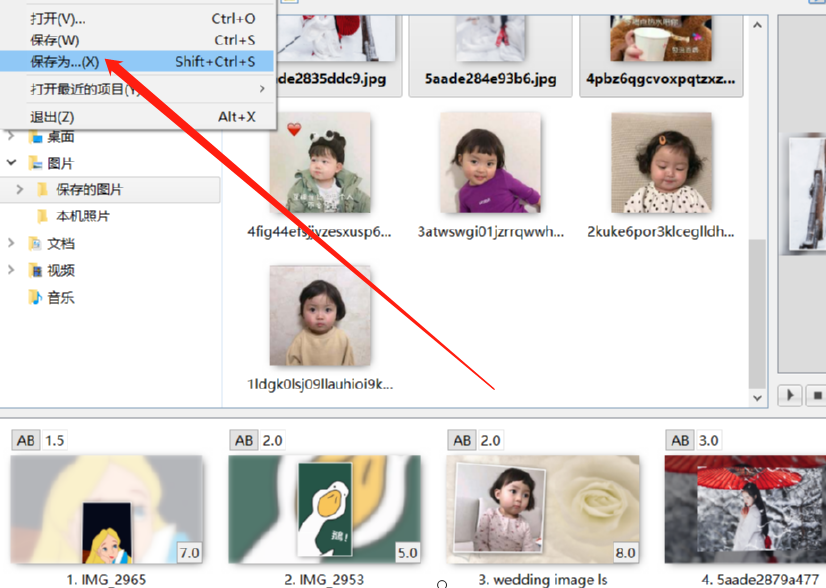Image resolution: width=826 pixels, height=588 pixels.
Task: Click 退出(Z) to exit the app
Action: [52, 117]
